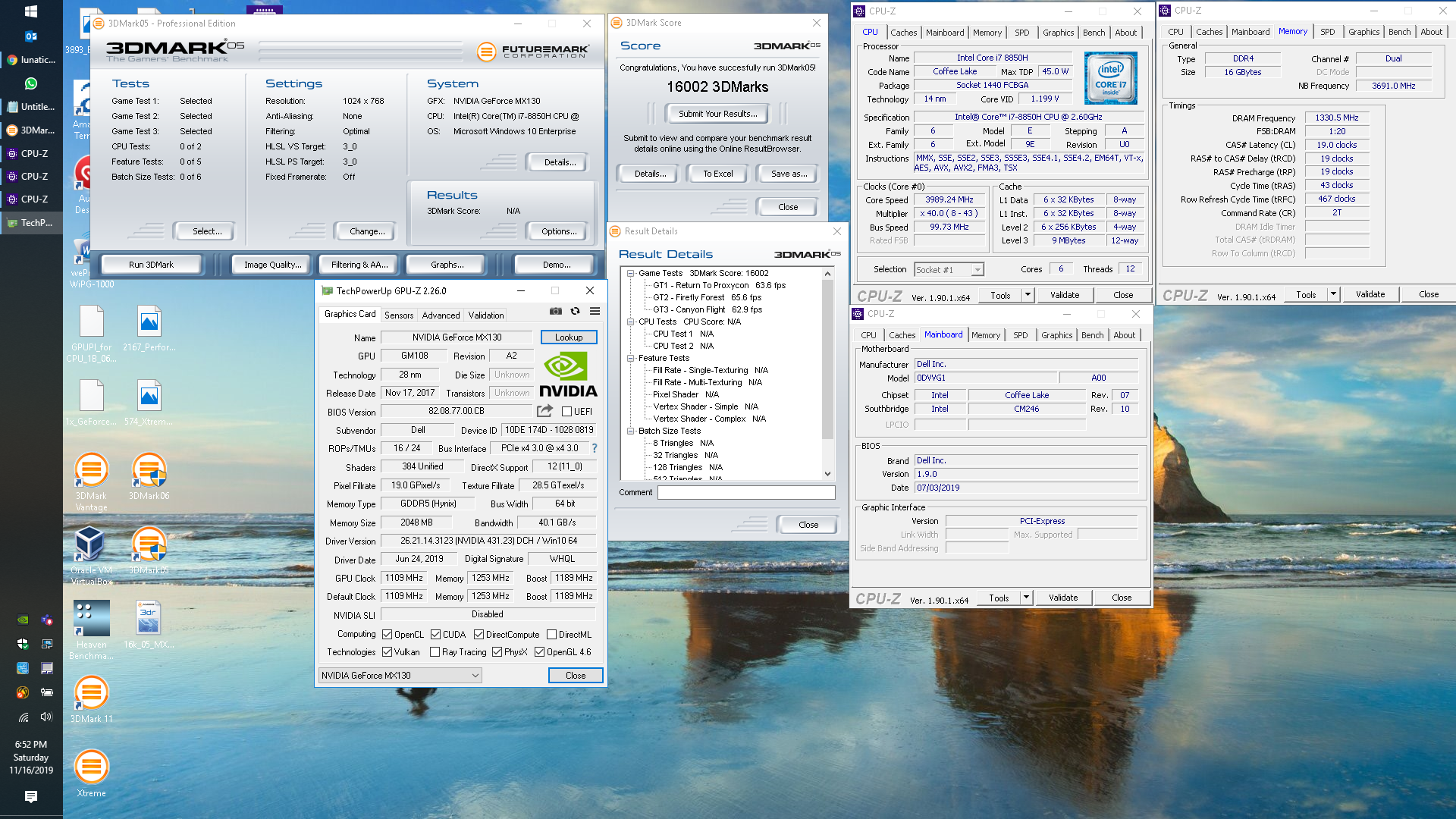
Task: Click the Save as button in Score window
Action: (x=789, y=174)
